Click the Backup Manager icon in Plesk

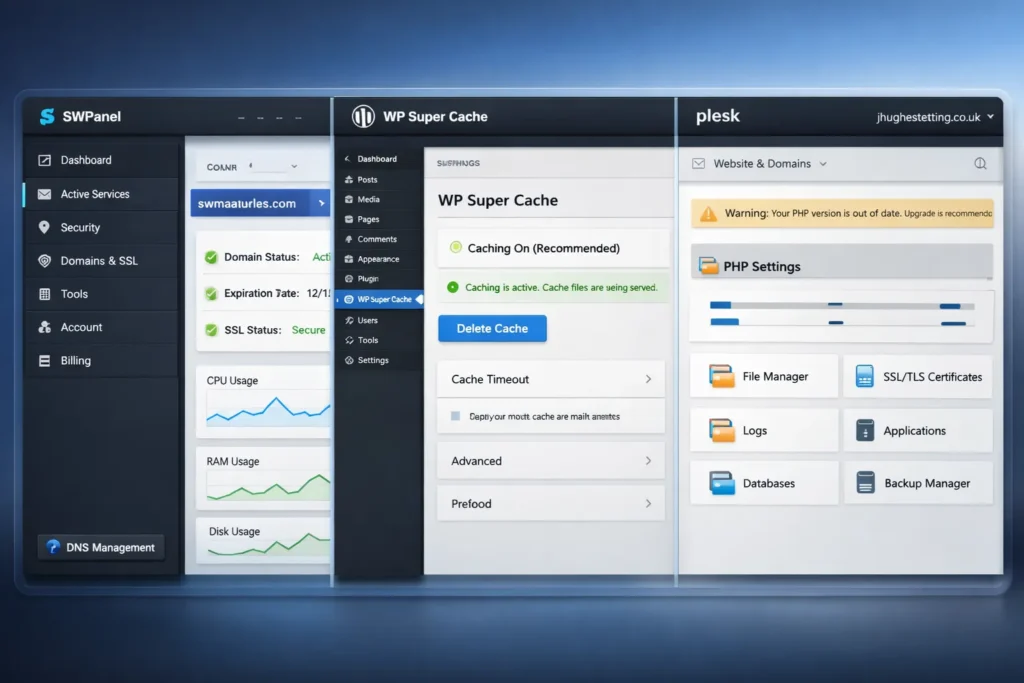[x=865, y=483]
